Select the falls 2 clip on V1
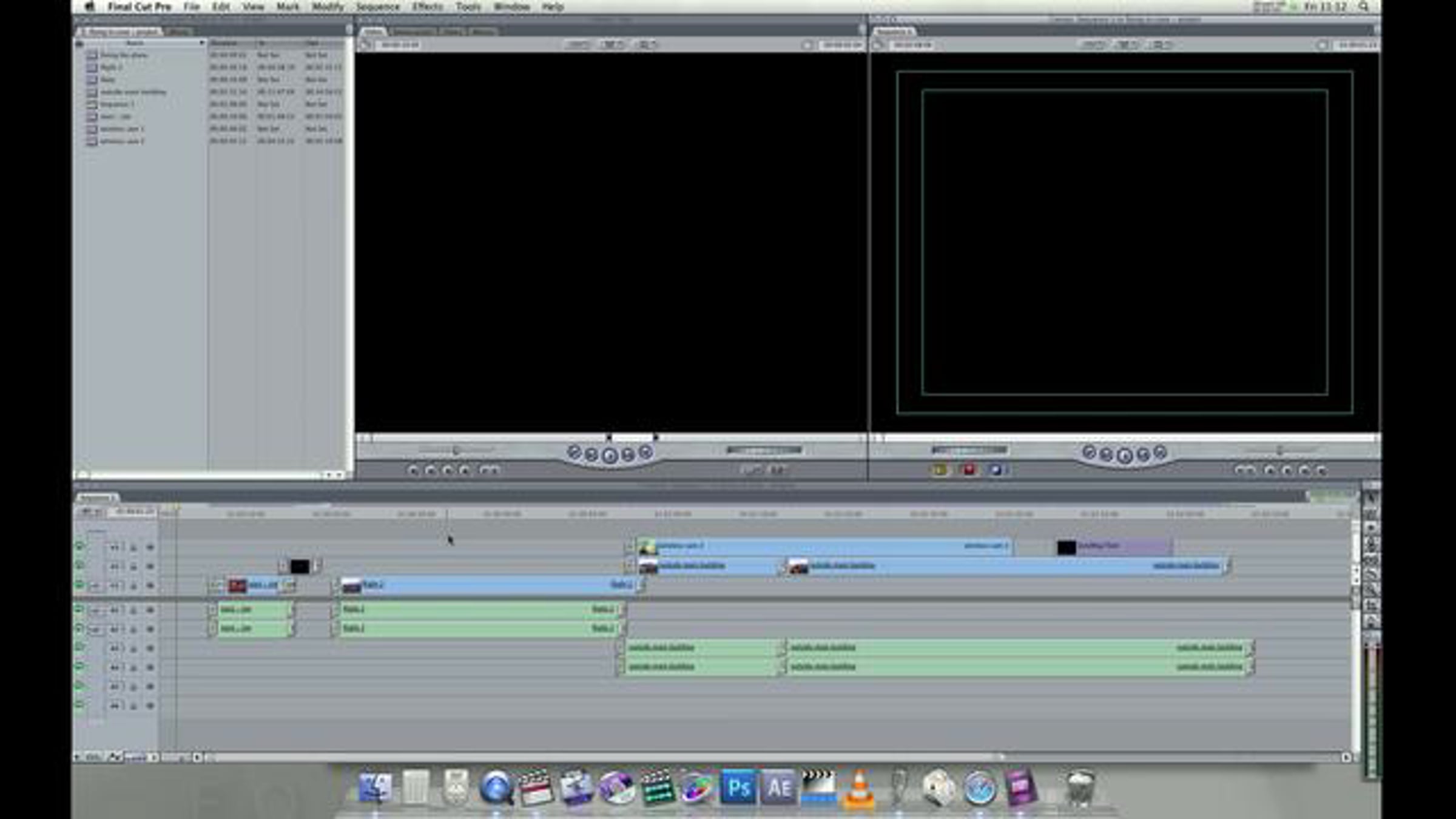This screenshot has width=1456, height=819. 485,585
